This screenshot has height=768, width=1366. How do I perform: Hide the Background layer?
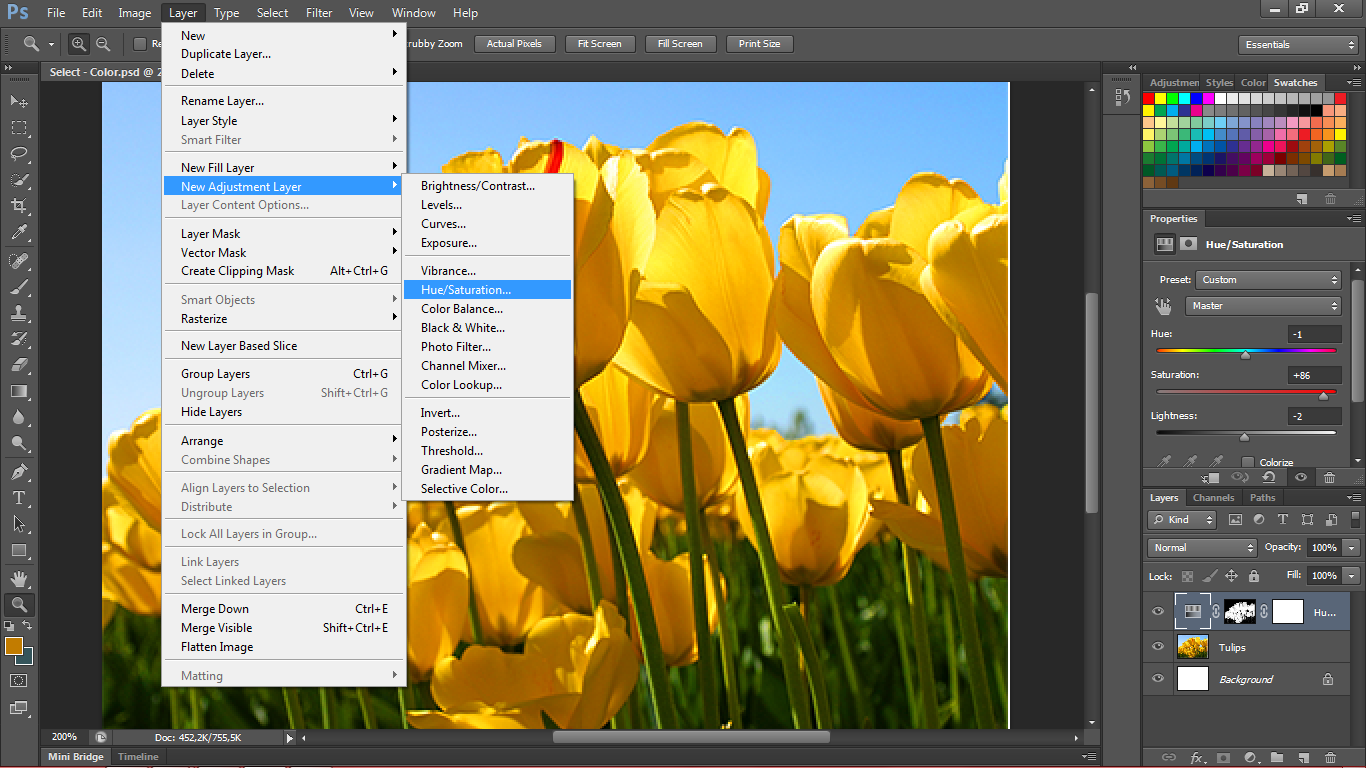(1158, 678)
